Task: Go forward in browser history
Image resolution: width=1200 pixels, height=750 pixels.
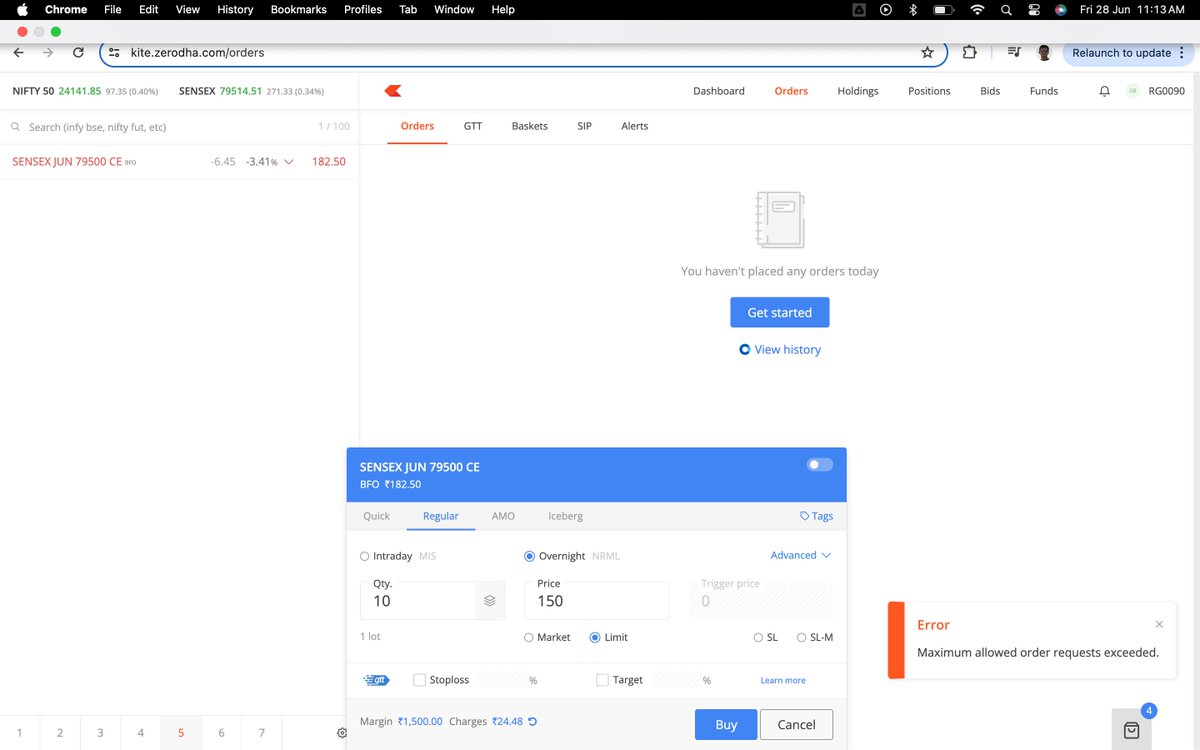Action: (47, 52)
